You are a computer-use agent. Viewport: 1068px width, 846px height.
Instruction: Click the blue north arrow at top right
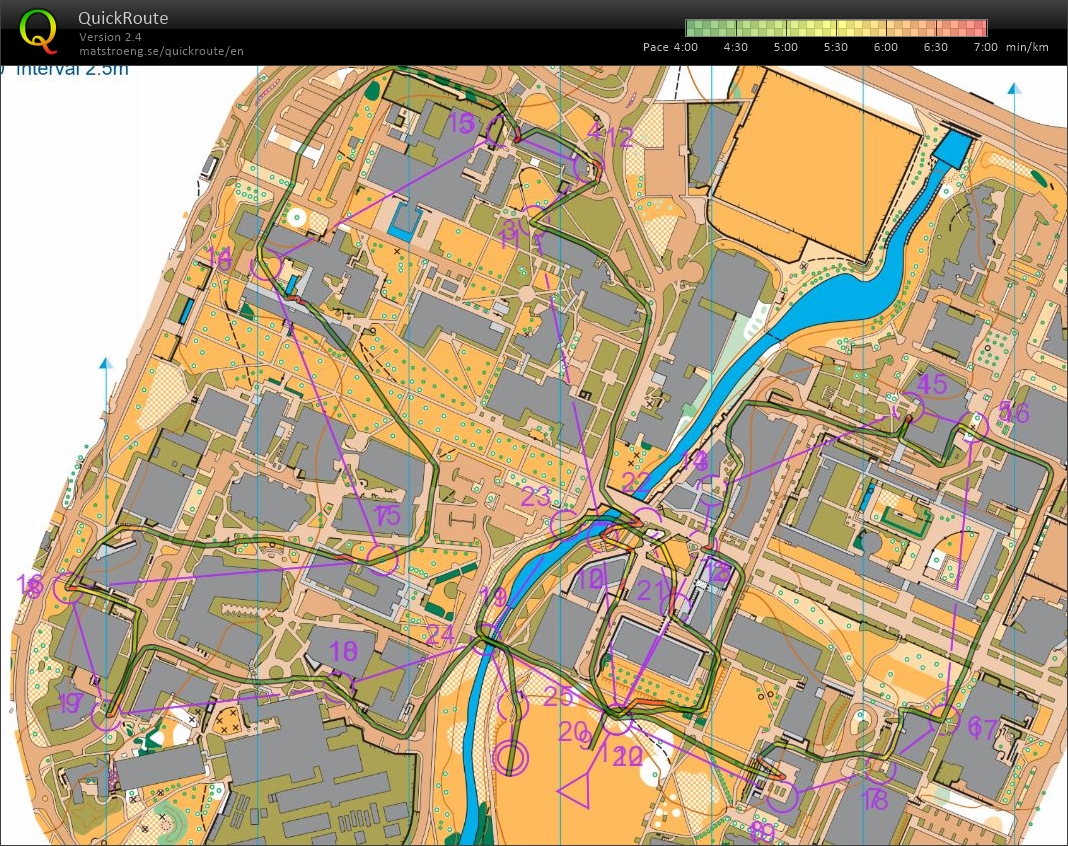[x=1014, y=90]
